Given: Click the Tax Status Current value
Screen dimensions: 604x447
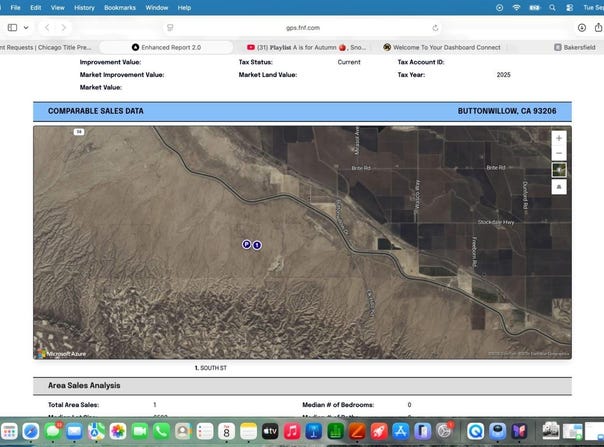Looking at the screenshot, I should click(349, 62).
